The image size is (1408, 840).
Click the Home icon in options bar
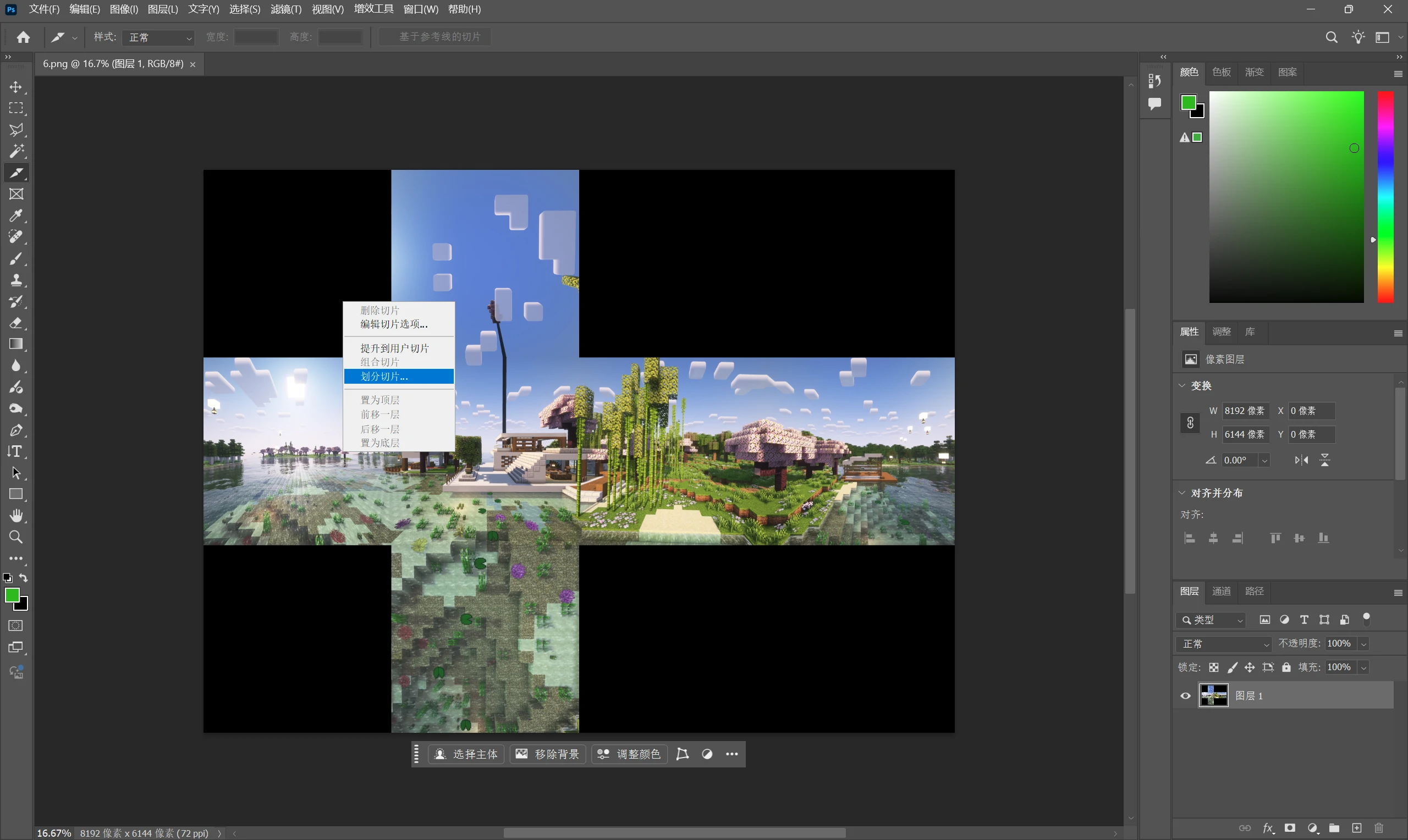tap(23, 37)
